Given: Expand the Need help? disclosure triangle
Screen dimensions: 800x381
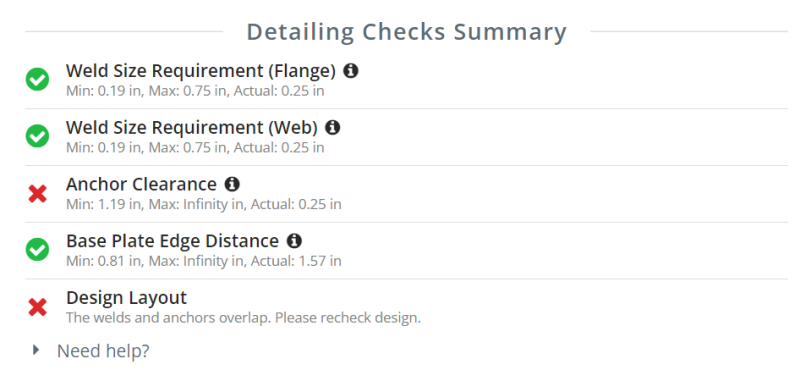Looking at the screenshot, I should [x=36, y=350].
